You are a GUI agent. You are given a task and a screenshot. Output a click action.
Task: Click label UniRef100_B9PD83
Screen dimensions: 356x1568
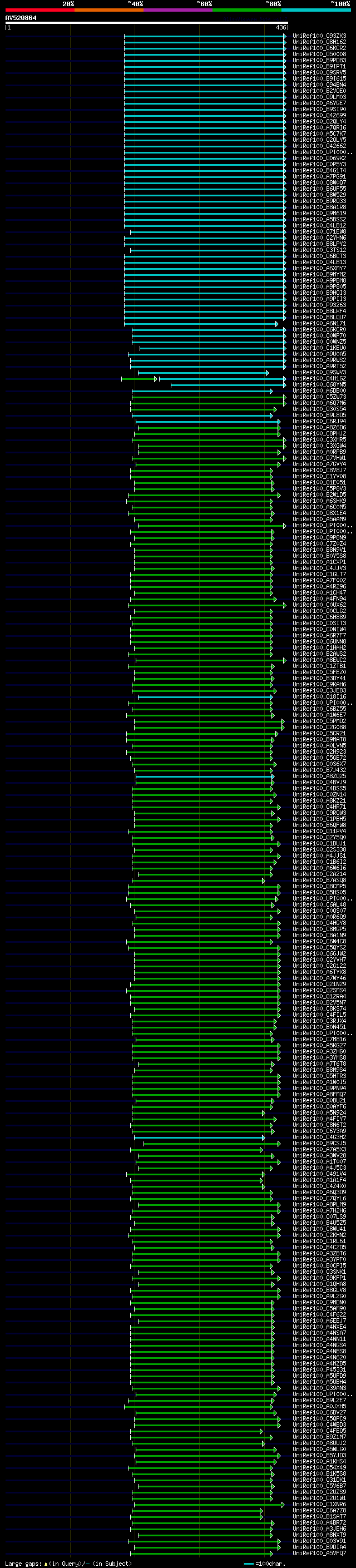319,60
